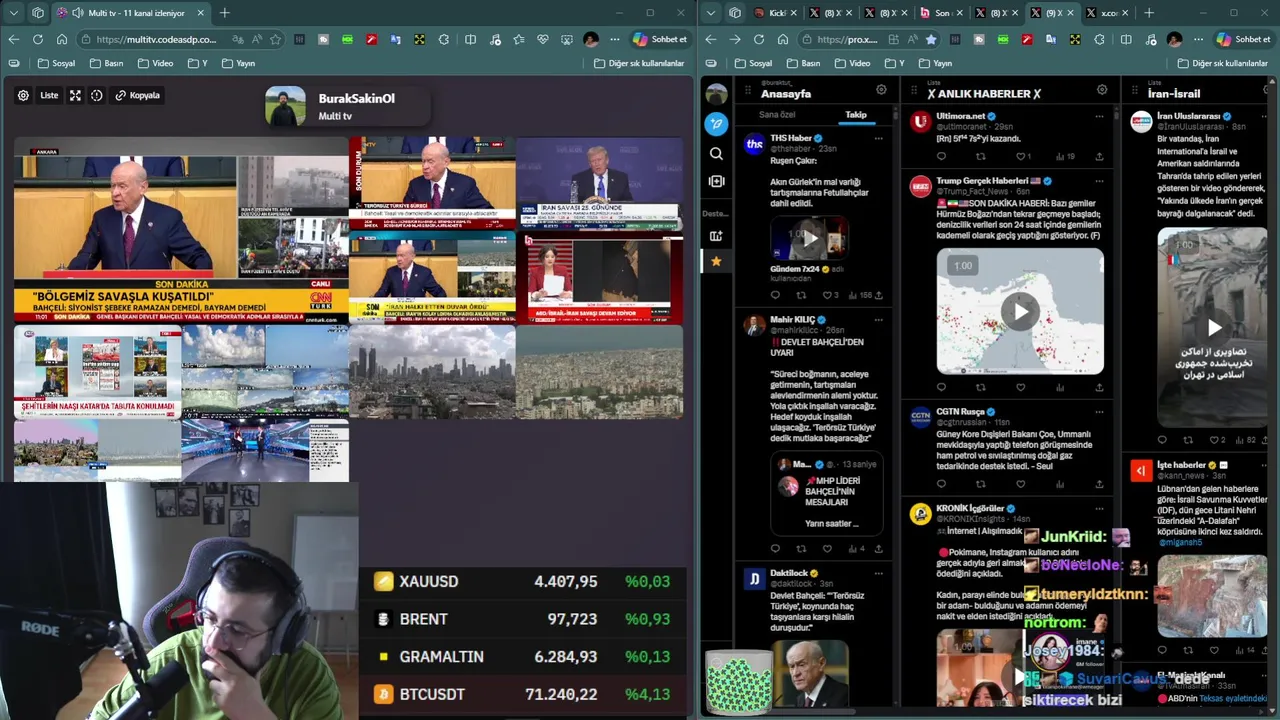Viewport: 1280px width, 720px height.
Task: Click the filled bookmark star in right browser
Action: [931, 39]
